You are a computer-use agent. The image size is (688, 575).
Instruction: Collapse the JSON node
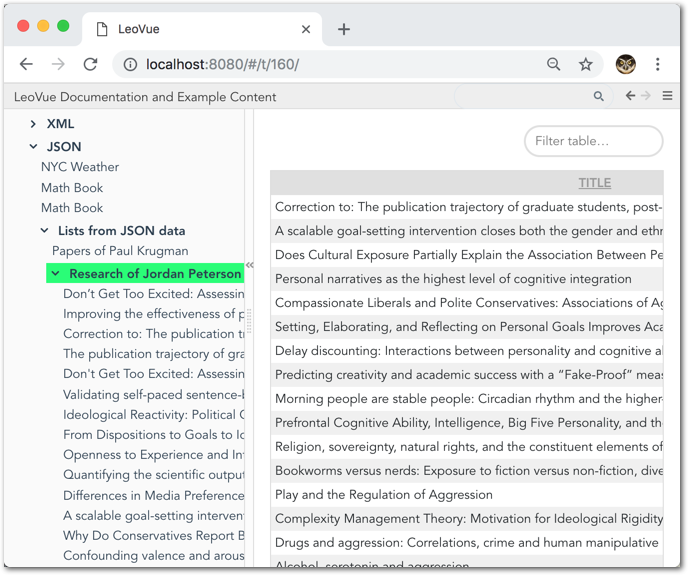coord(33,147)
